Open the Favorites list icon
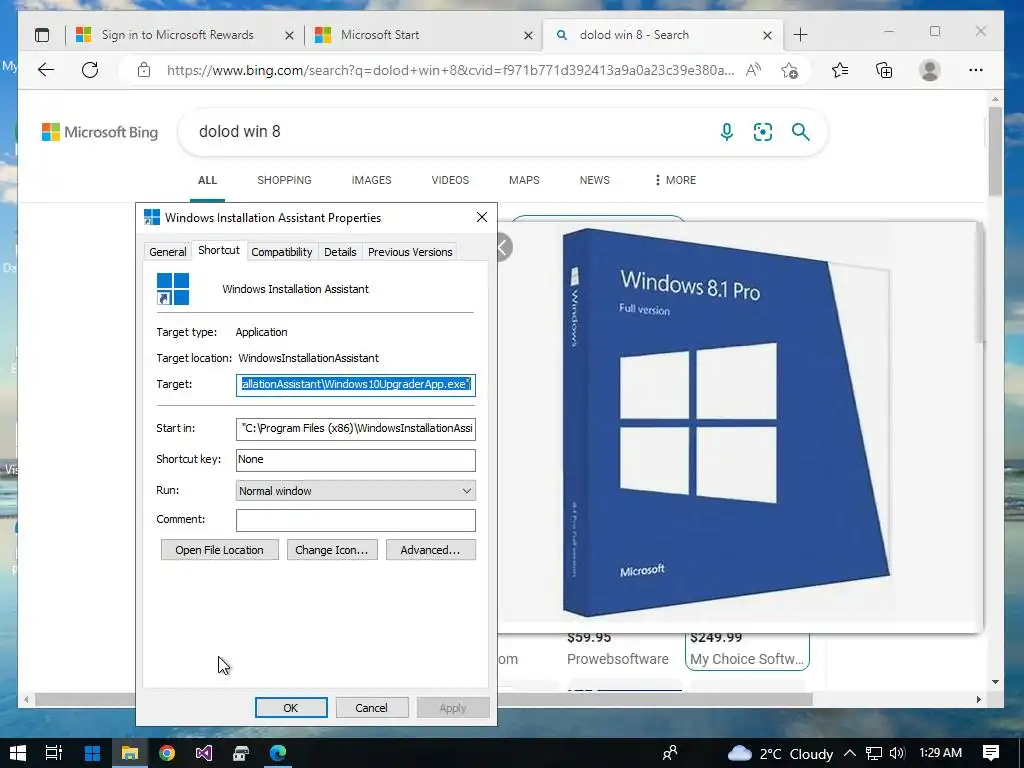The width and height of the screenshot is (1024, 768). pyautogui.click(x=840, y=70)
